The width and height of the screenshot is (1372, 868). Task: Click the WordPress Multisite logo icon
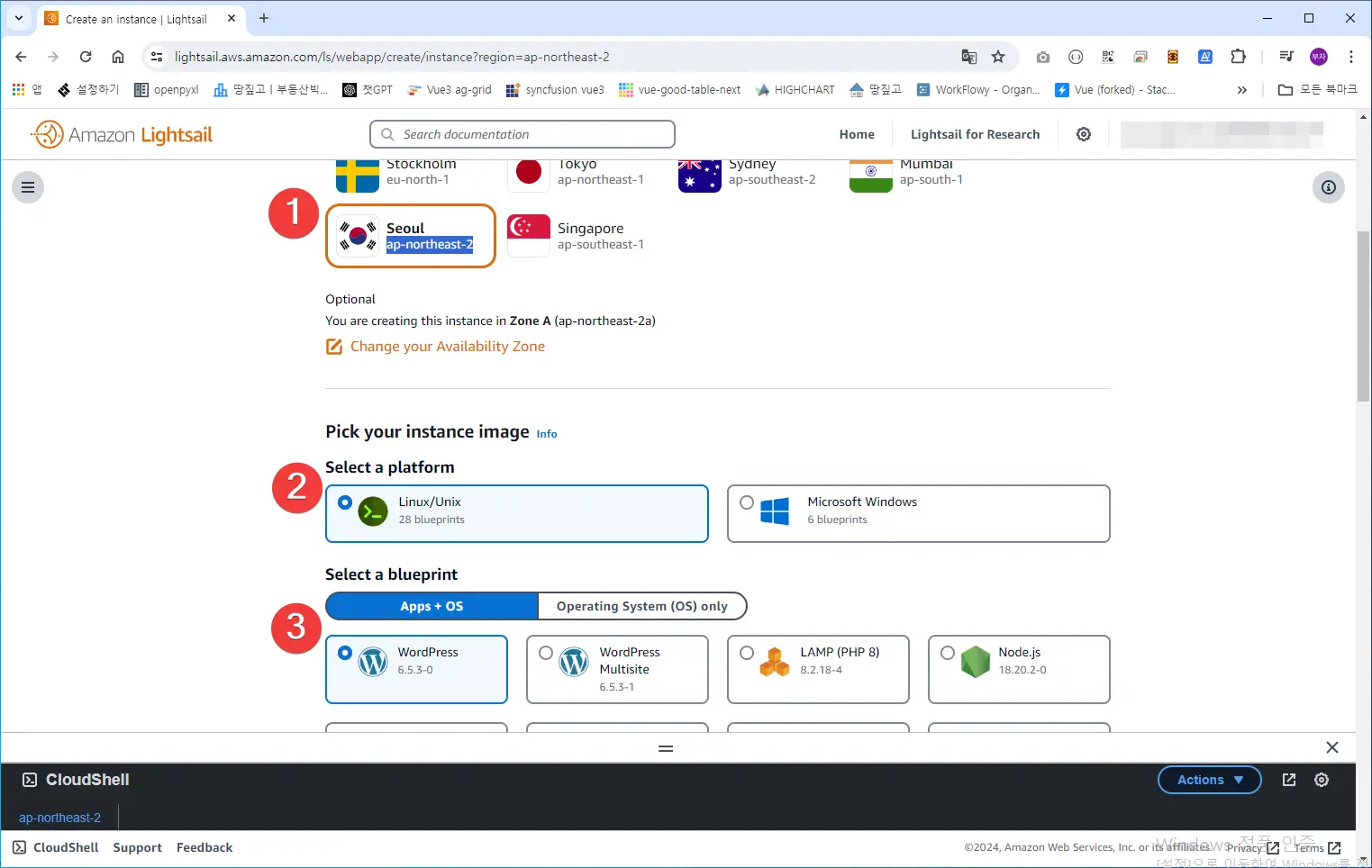point(574,662)
